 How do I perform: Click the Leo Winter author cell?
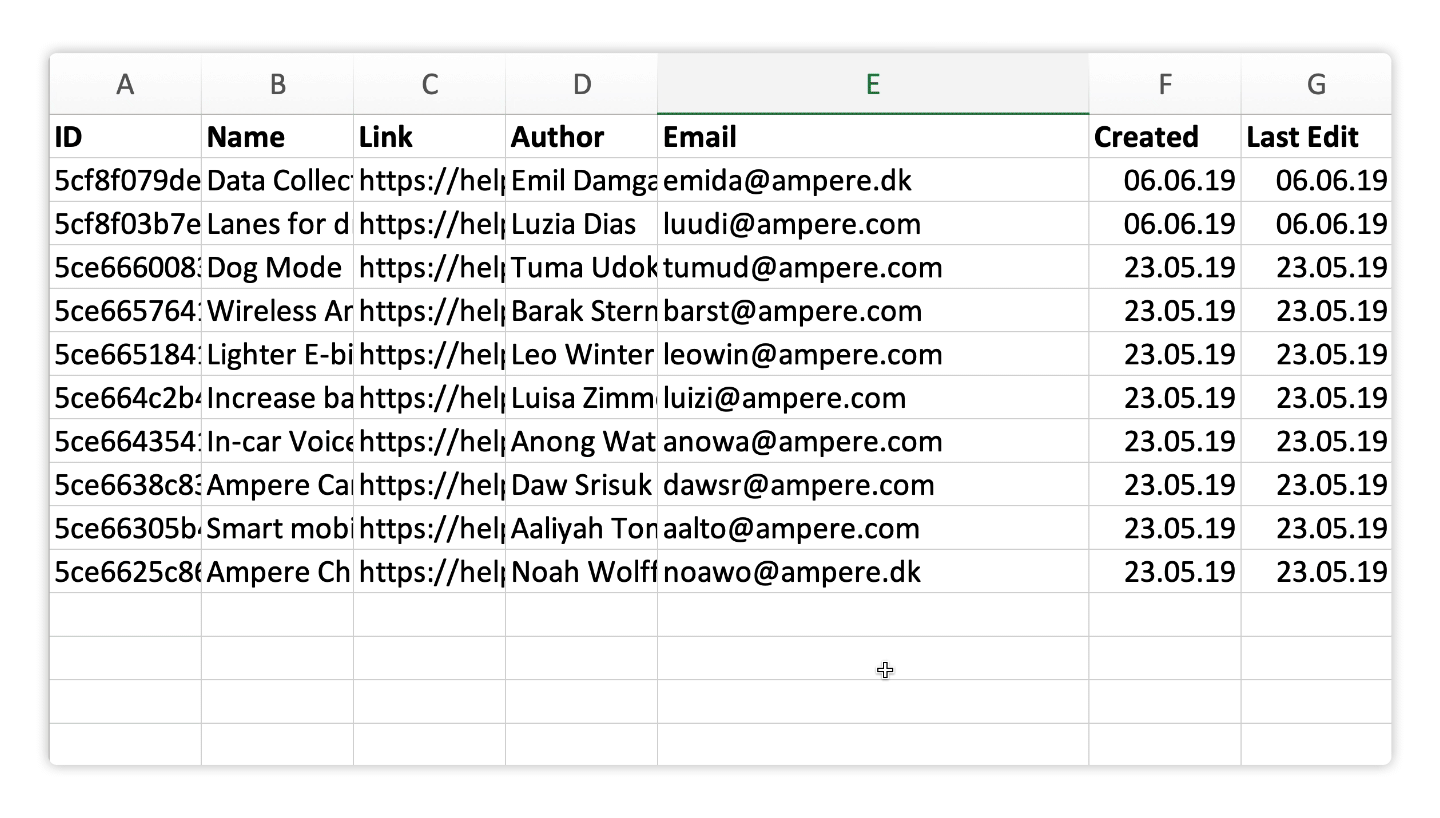tap(582, 354)
